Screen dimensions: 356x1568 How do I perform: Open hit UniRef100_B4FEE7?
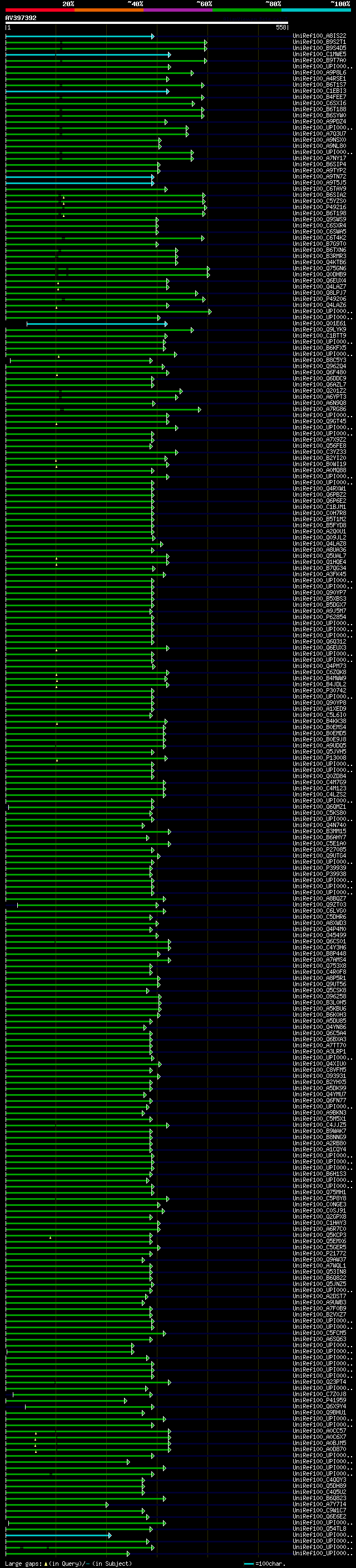click(x=319, y=97)
